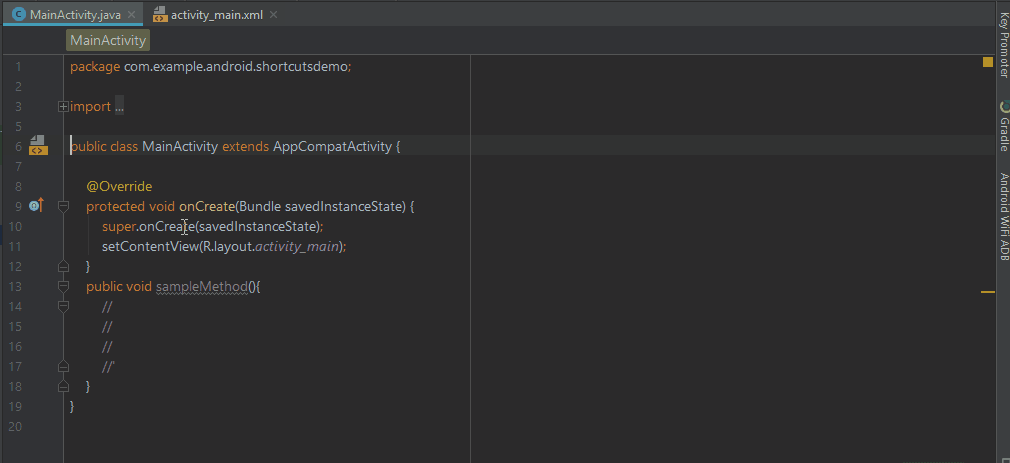
Task: Click the yellow warning stripe marker in scrollbar
Action: 988,292
